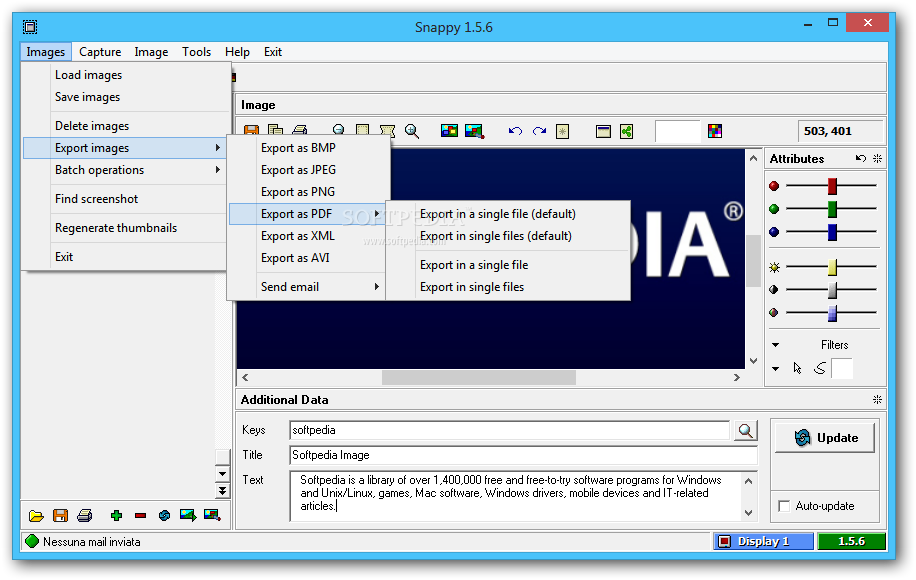Click the bottom-left picture with pin icon

tap(212, 515)
